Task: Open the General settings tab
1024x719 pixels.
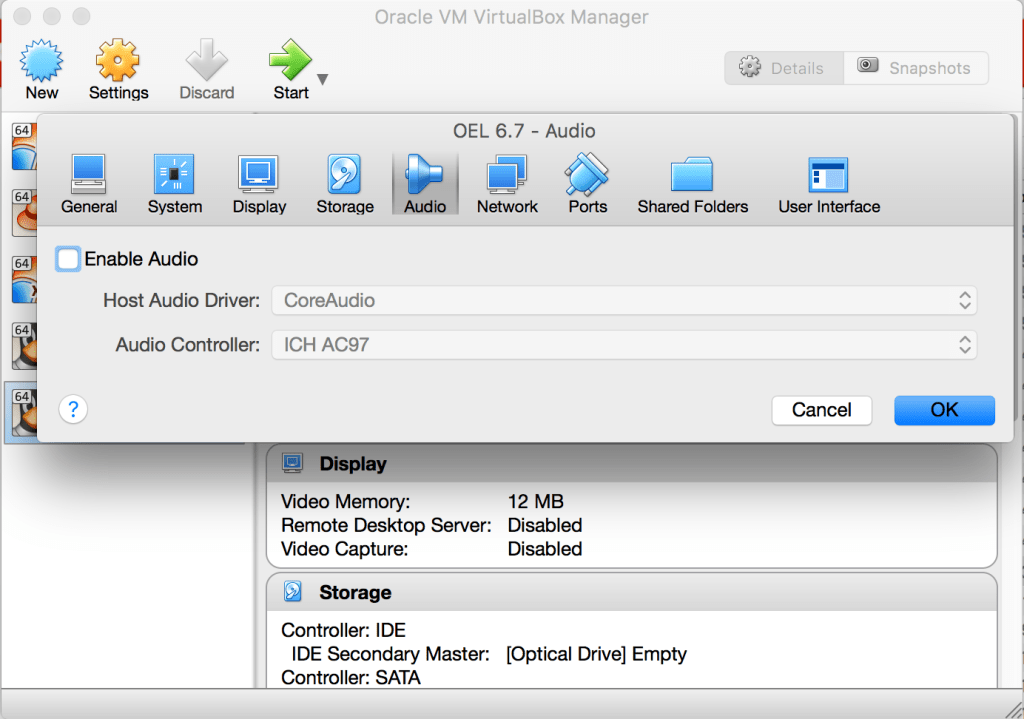Action: [x=89, y=184]
